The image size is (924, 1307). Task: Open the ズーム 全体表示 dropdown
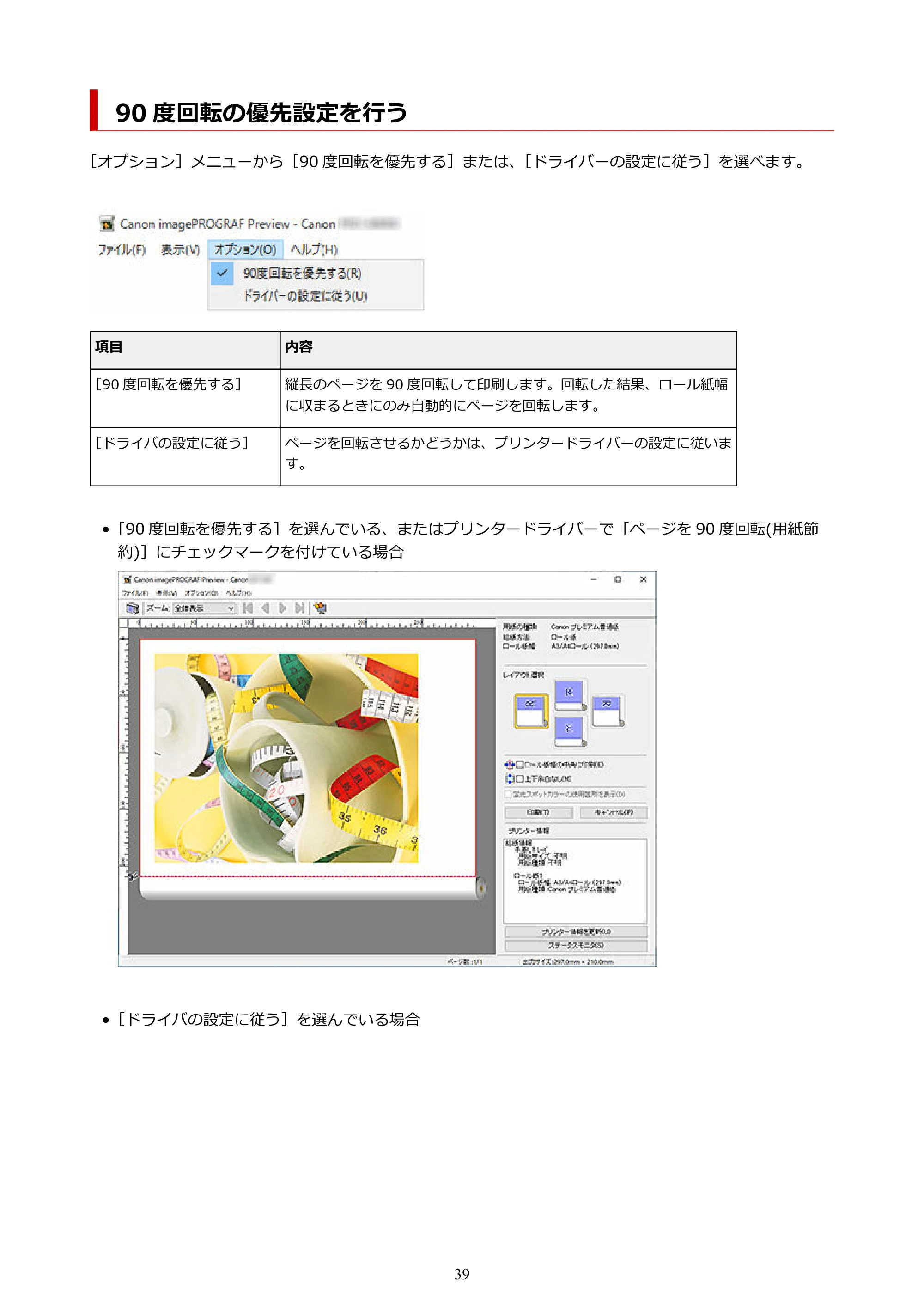pos(204,608)
